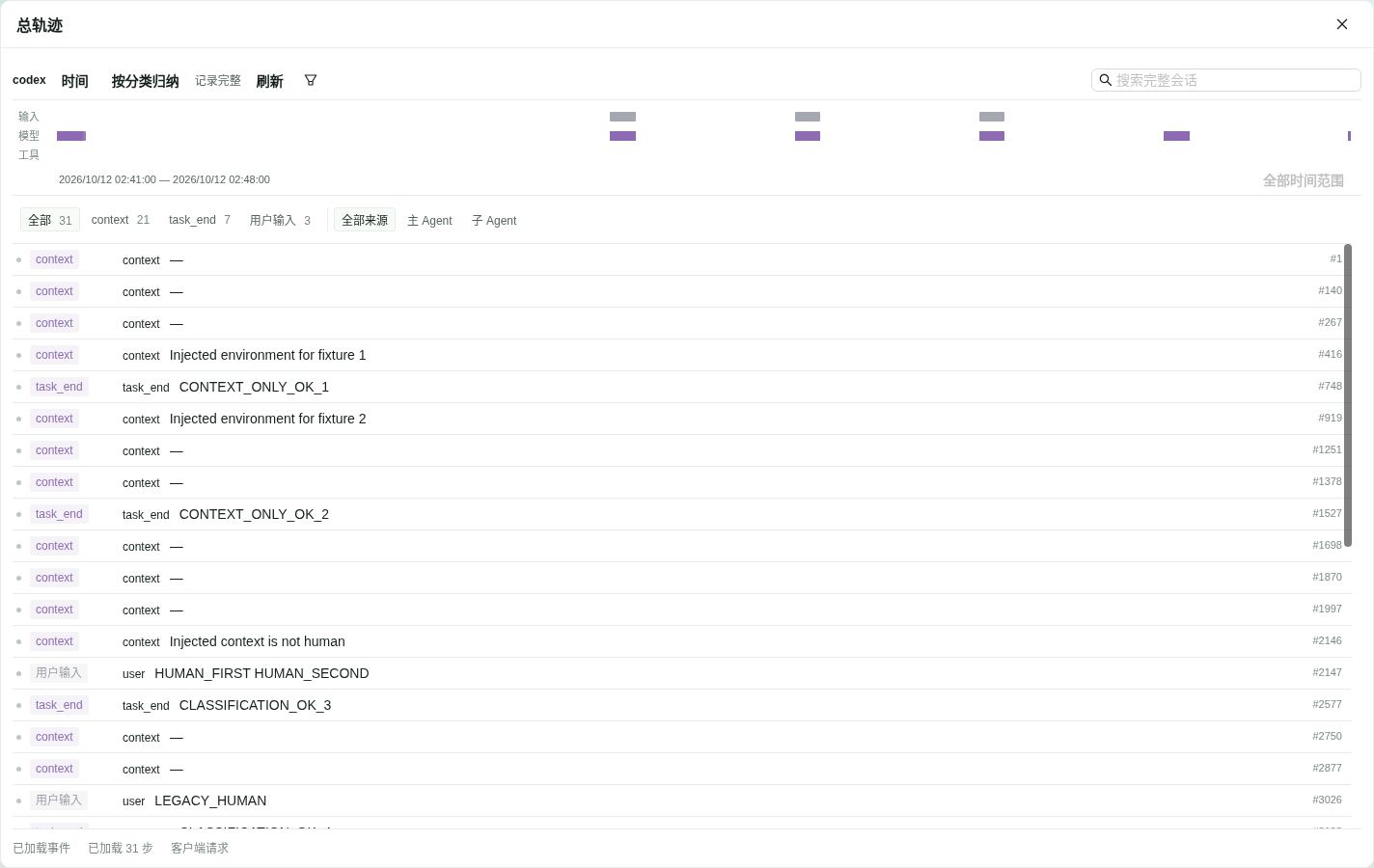Show only 用户输入 events
Screen dimensions: 1374x868
pos(280,220)
